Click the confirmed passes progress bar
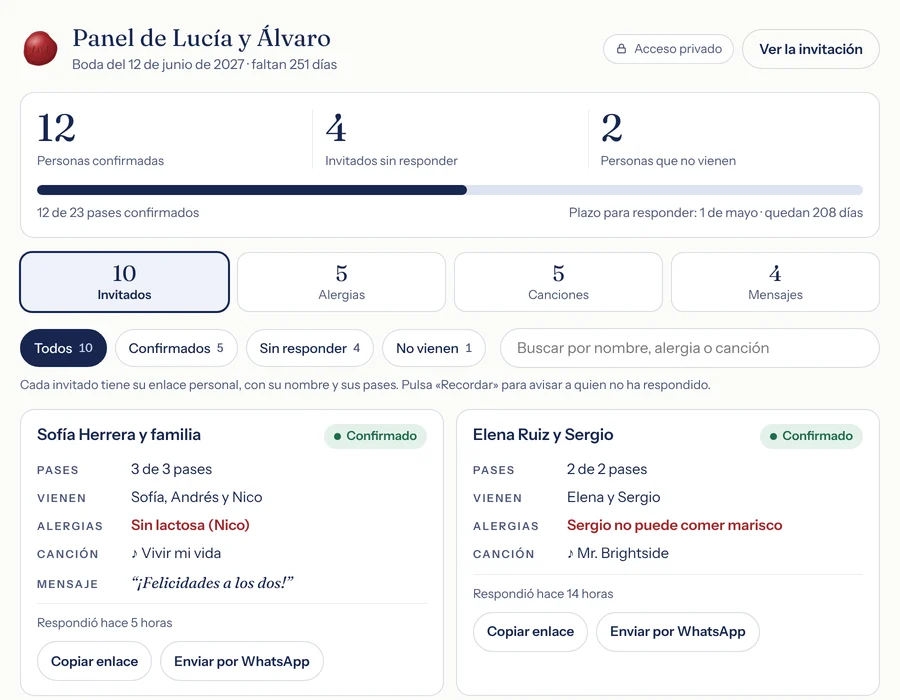Screen dimensions: 900x700 tap(450, 190)
